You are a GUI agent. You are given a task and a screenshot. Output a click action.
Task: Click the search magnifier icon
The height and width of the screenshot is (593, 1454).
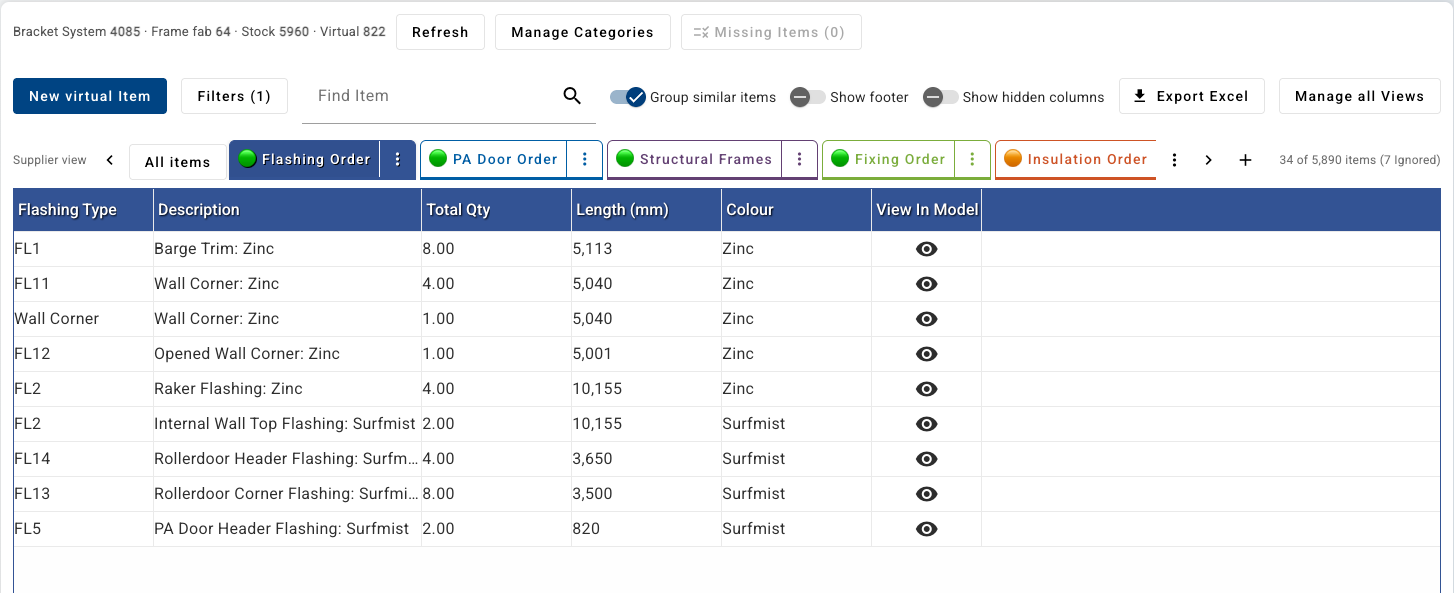point(572,96)
